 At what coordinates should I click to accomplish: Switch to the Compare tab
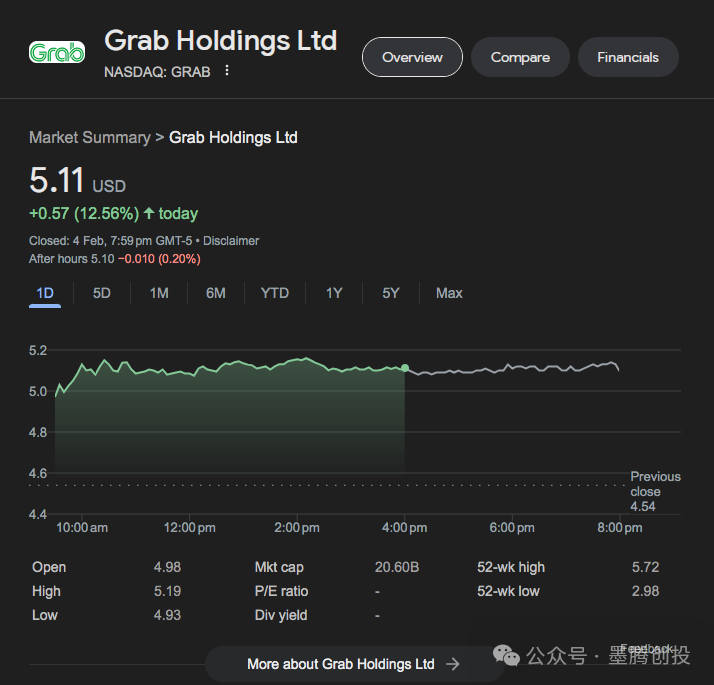(x=520, y=57)
